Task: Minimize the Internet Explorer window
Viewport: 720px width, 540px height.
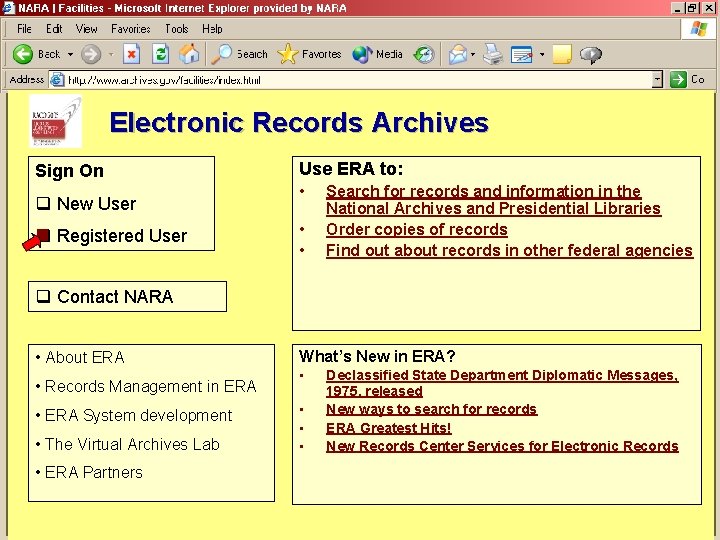Action: tap(677, 8)
